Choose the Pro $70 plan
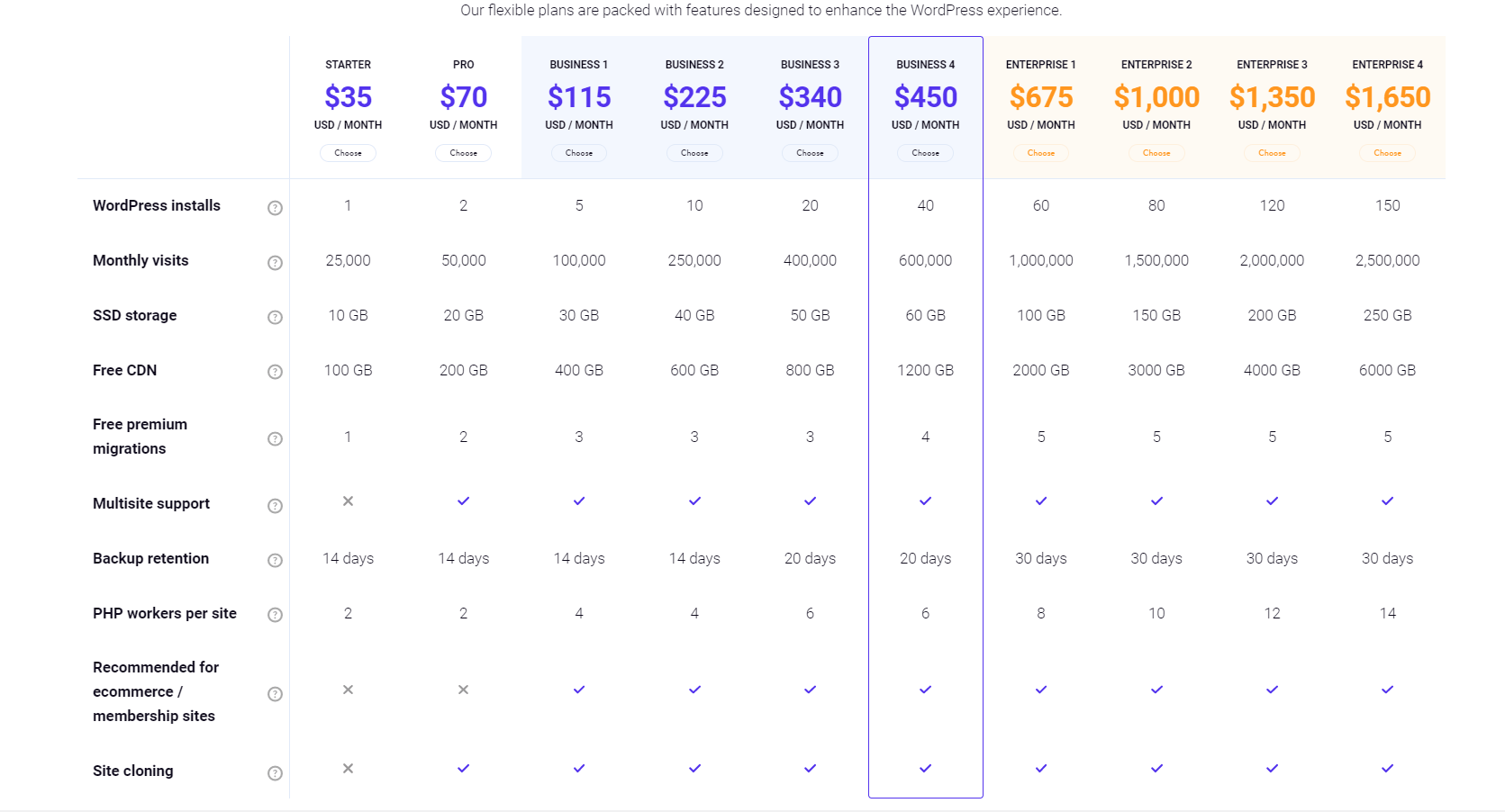The width and height of the screenshot is (1505, 812). (x=463, y=153)
